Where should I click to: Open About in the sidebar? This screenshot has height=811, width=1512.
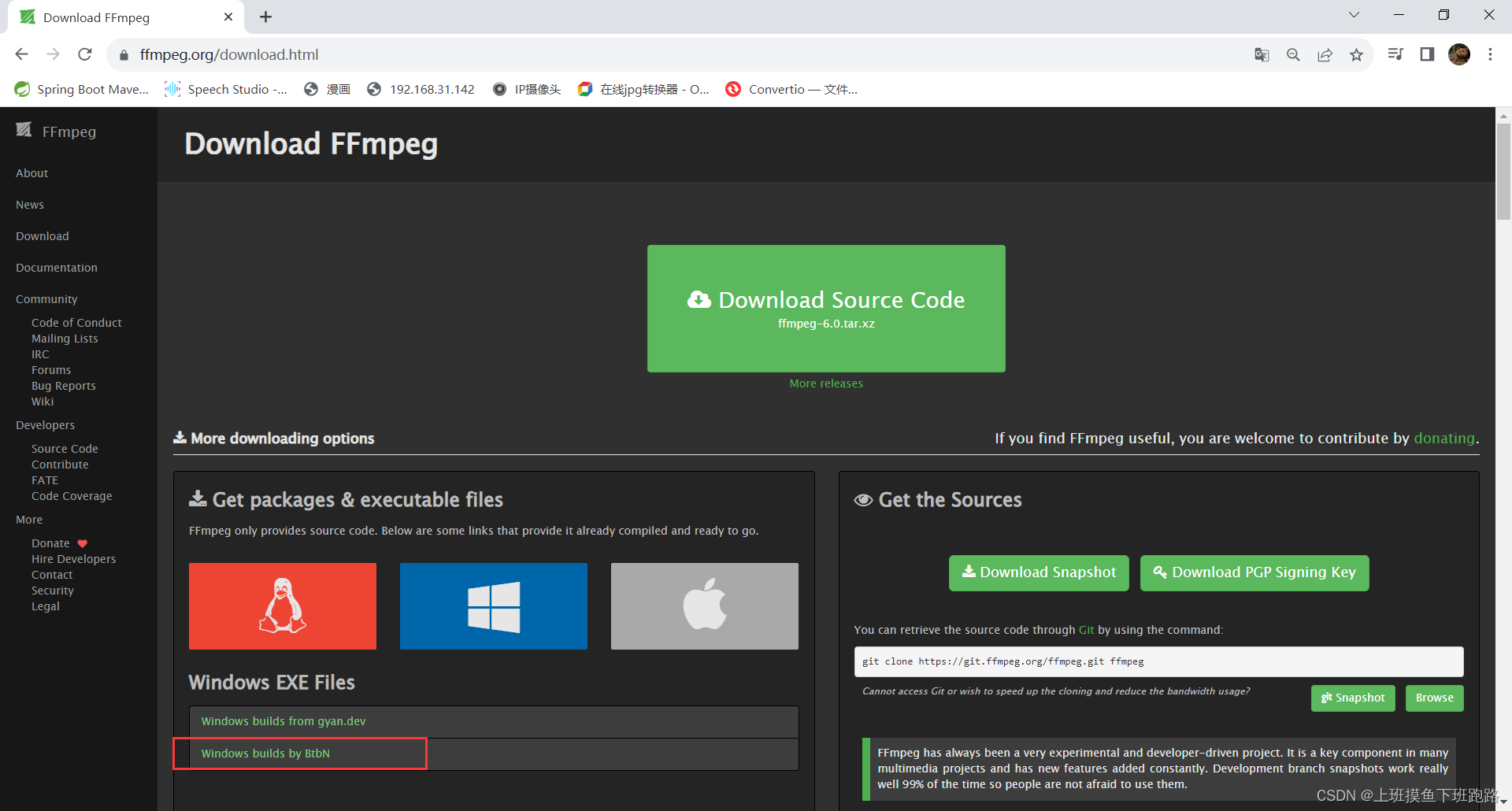click(x=32, y=173)
